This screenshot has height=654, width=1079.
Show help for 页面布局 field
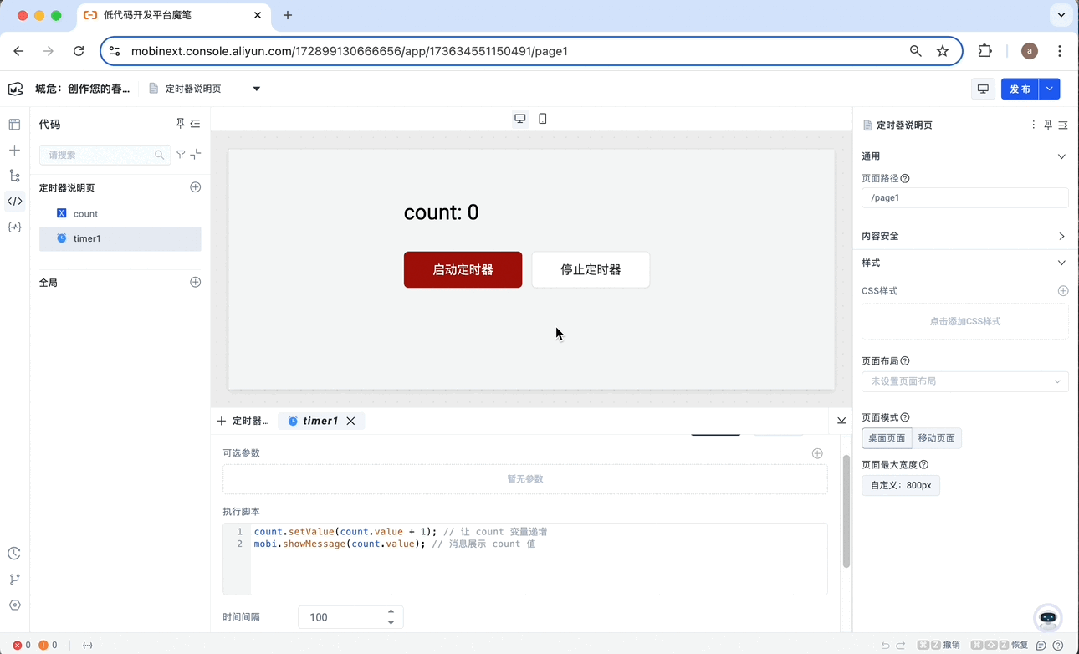(905, 361)
